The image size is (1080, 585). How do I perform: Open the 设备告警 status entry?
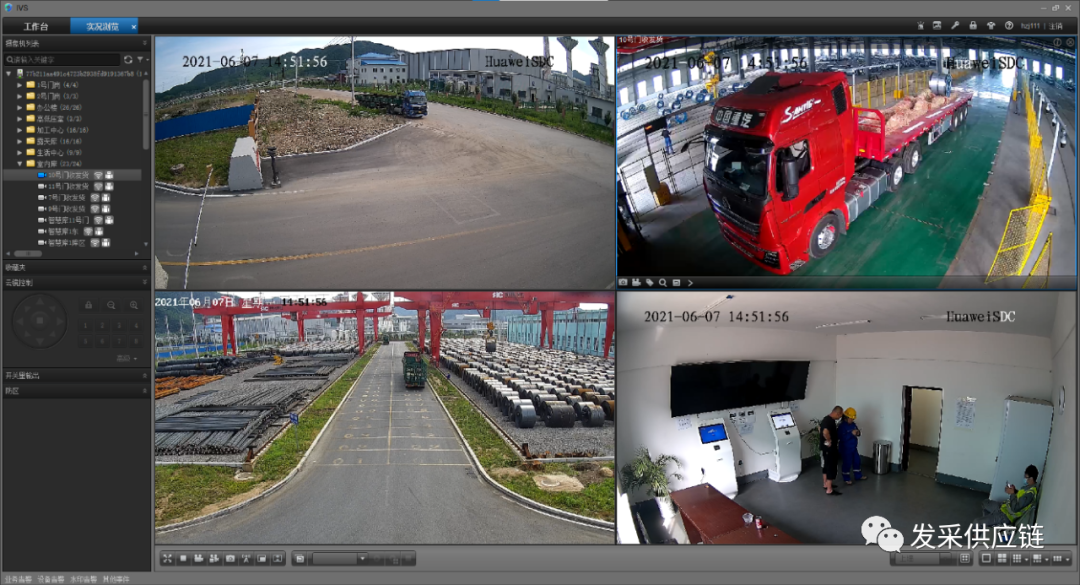50,579
